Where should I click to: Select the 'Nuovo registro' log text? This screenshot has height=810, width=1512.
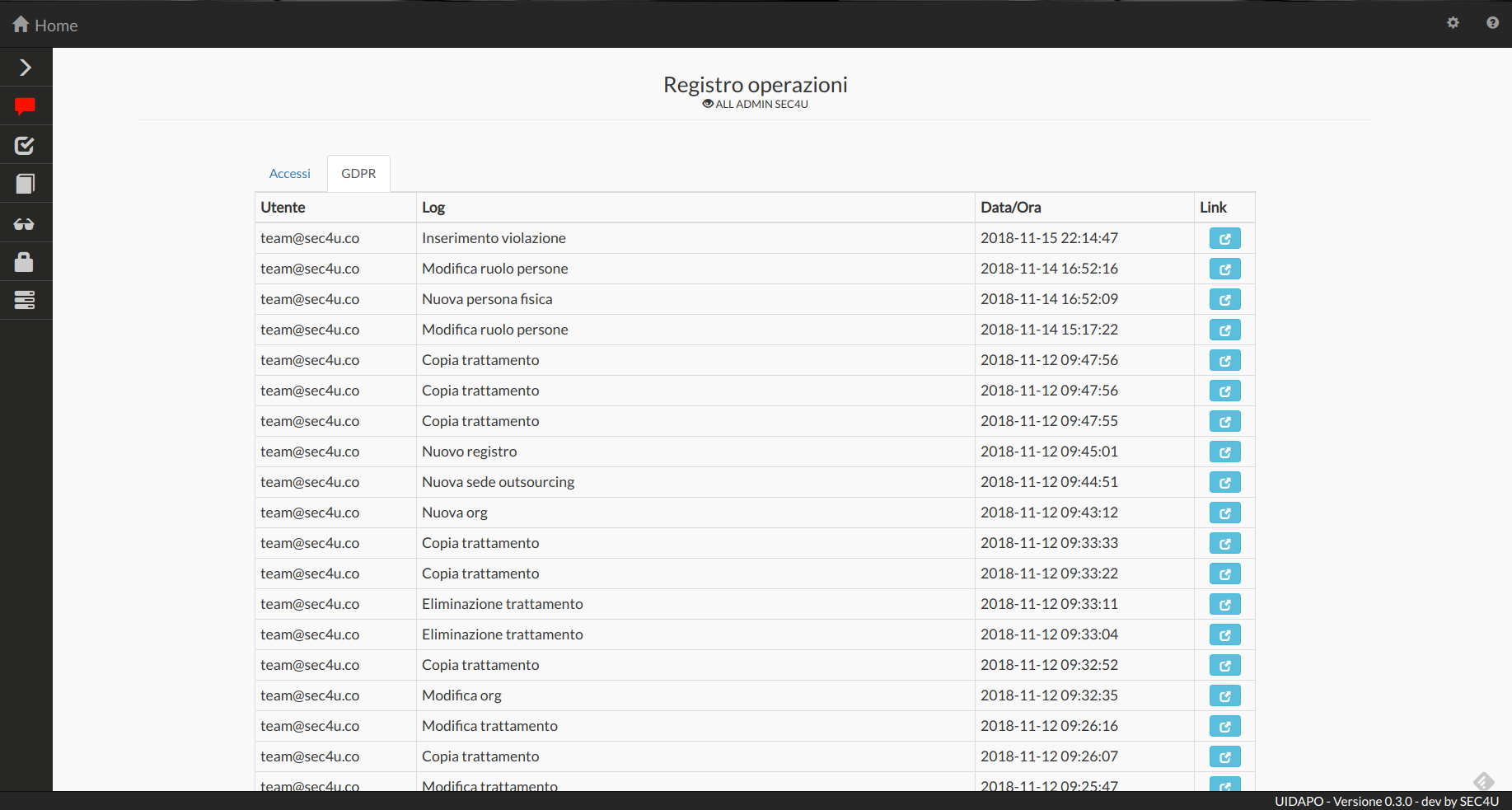coord(470,452)
